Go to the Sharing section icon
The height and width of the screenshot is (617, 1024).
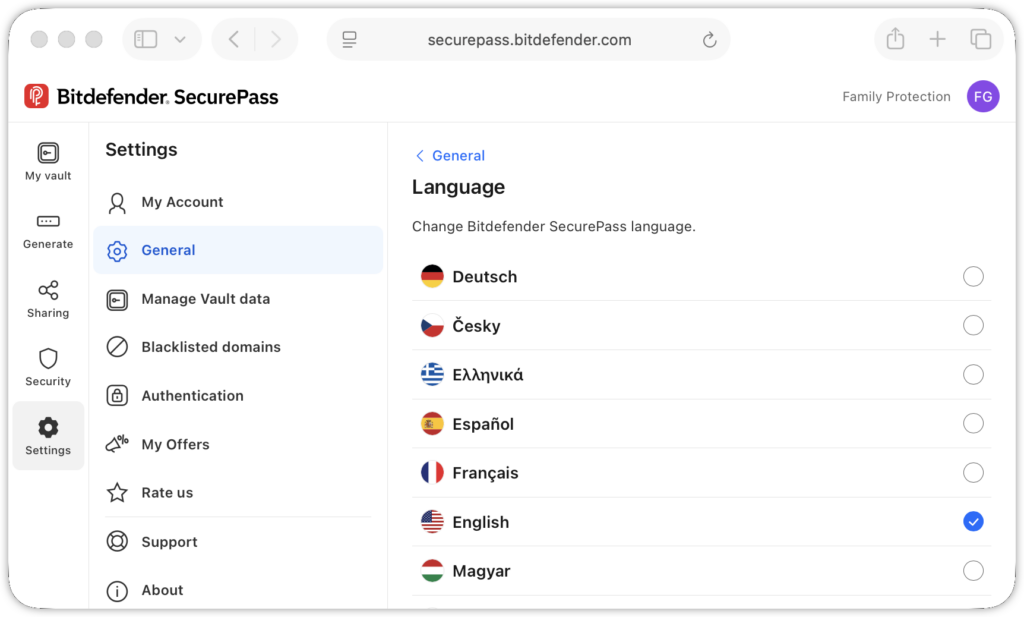tap(48, 290)
